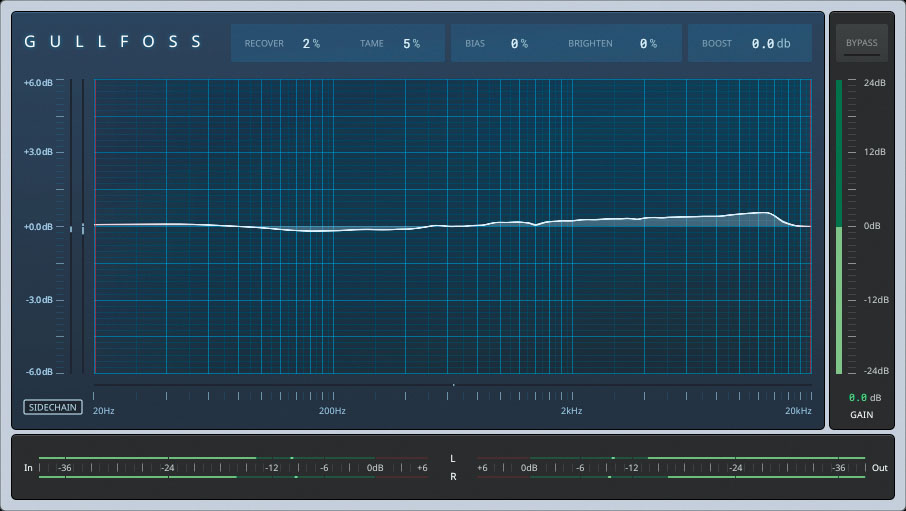Enable the SIDECHAIN button

click(53, 407)
